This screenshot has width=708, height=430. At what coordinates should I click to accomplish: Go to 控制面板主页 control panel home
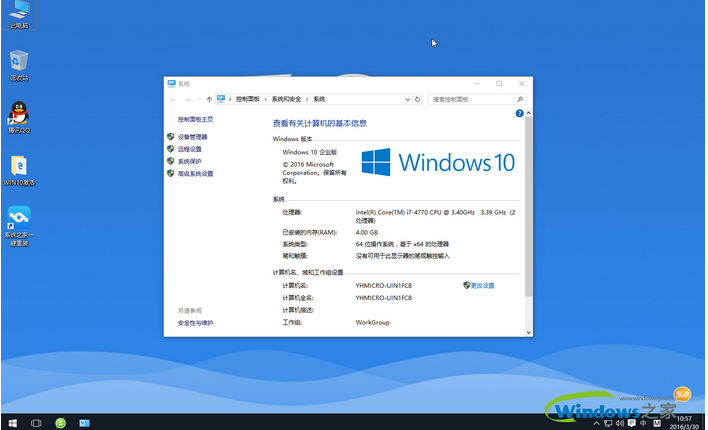(195, 119)
